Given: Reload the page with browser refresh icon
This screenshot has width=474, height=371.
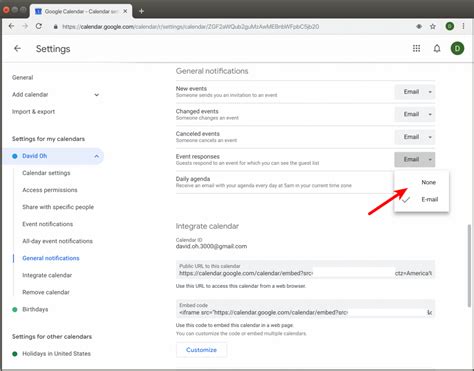Looking at the screenshot, I should pyautogui.click(x=39, y=26).
